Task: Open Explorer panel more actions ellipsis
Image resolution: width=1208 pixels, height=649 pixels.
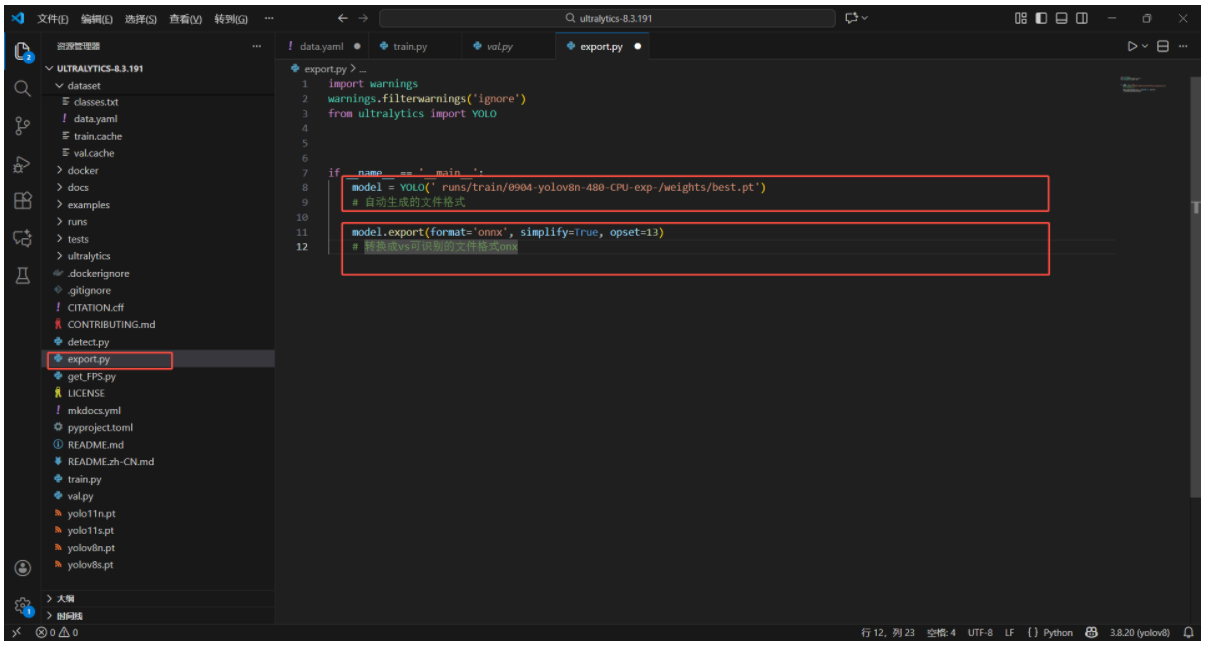Action: pyautogui.click(x=257, y=46)
